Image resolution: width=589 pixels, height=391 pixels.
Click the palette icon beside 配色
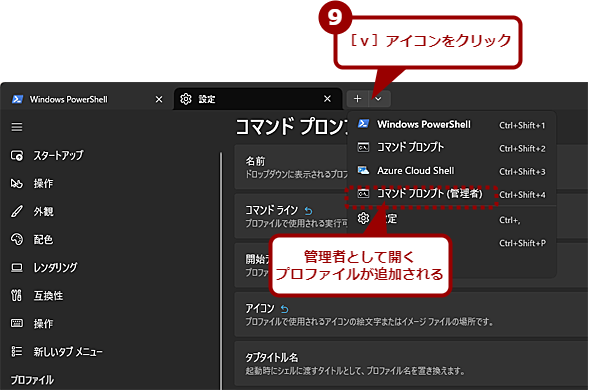coord(17,239)
